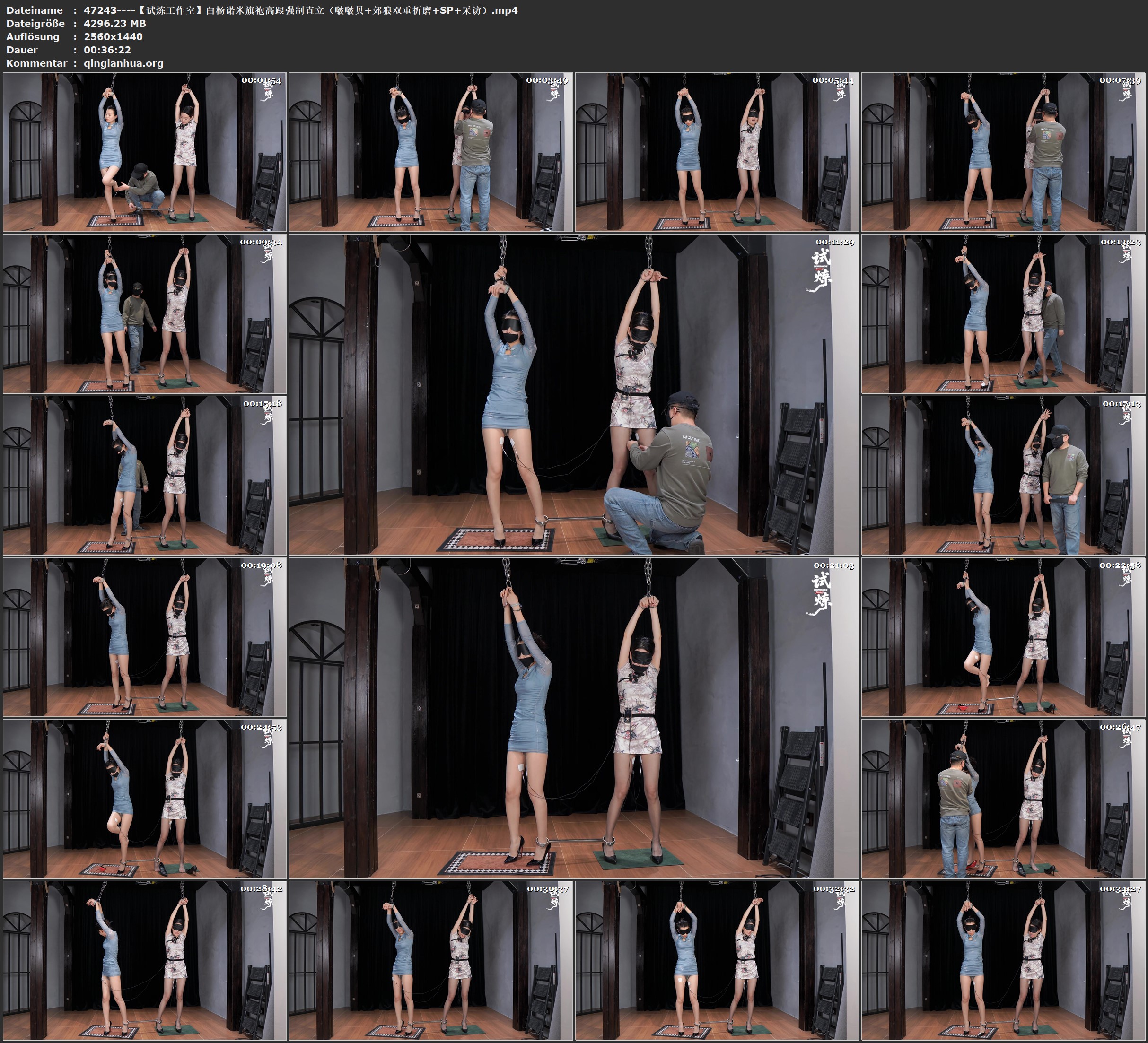Click the 00:22:58 thumbnail
The width and height of the screenshot is (1148, 1043).
(x=1003, y=637)
